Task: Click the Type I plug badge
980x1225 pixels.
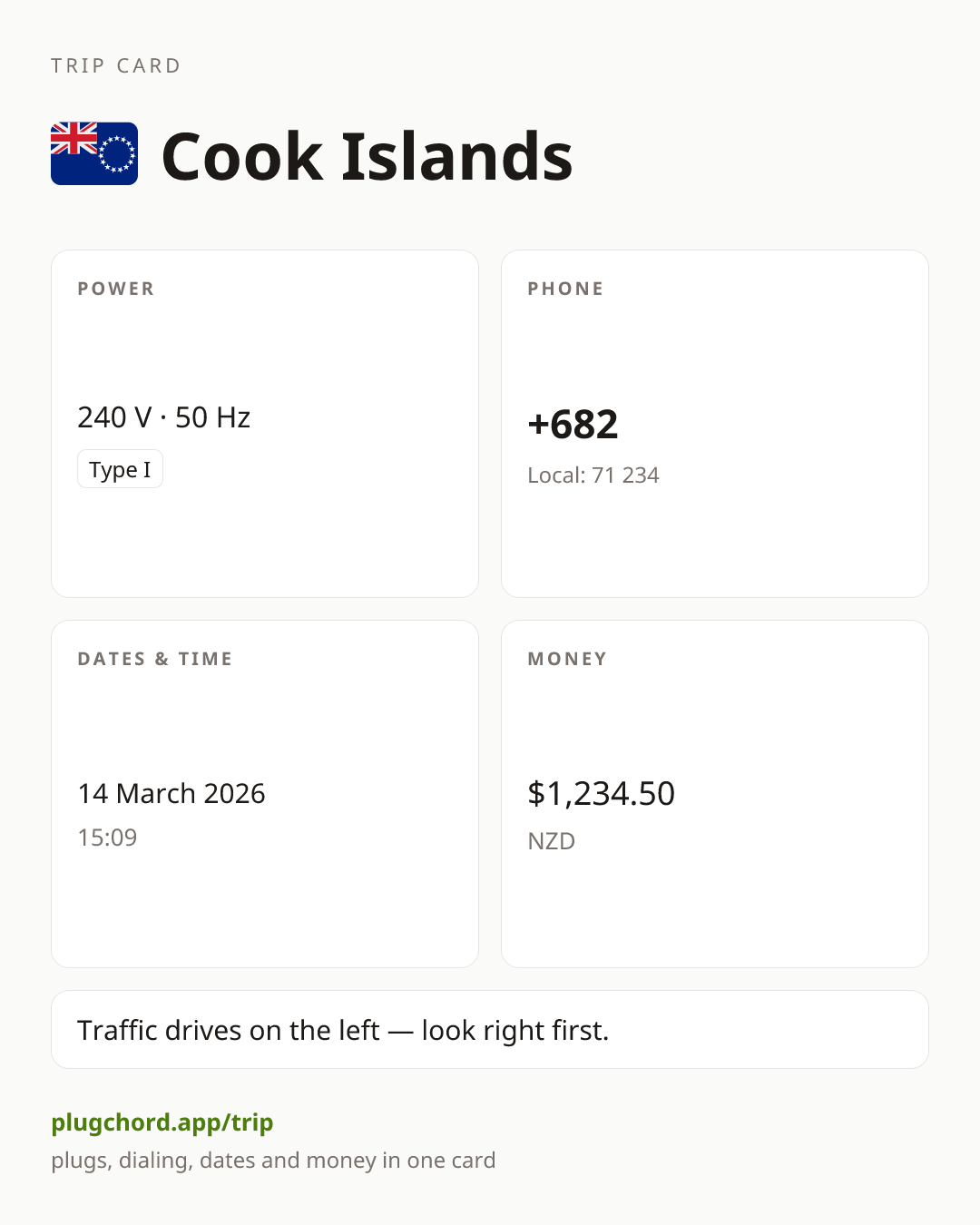Action: click(120, 469)
